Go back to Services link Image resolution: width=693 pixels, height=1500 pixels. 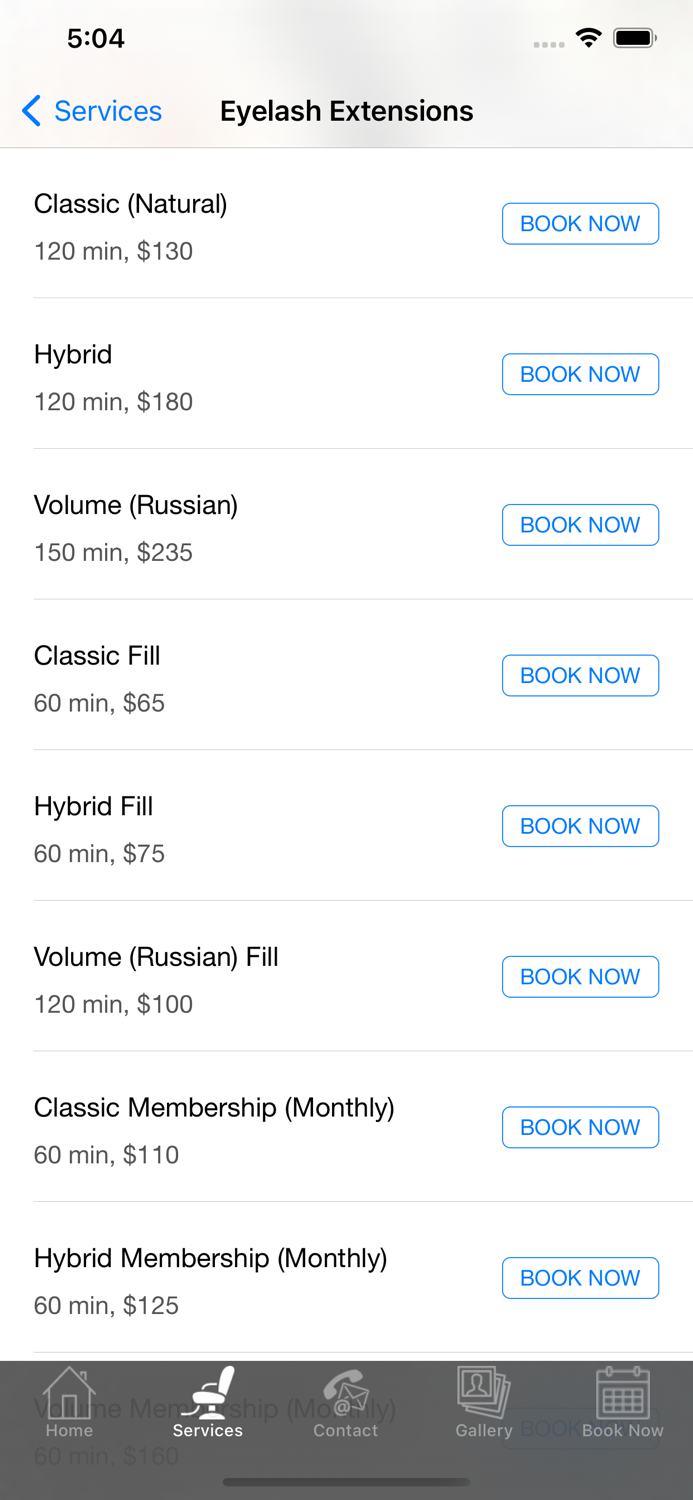tap(107, 111)
